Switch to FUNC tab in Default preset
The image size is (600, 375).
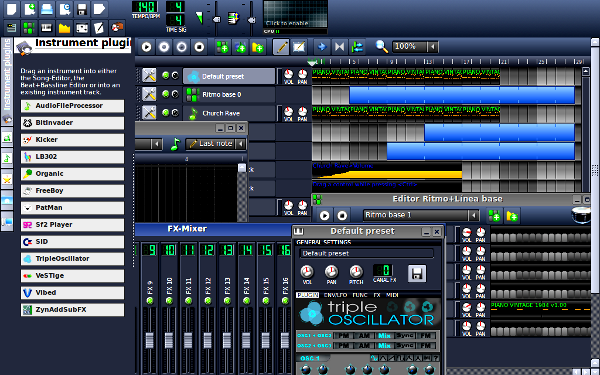click(360, 295)
